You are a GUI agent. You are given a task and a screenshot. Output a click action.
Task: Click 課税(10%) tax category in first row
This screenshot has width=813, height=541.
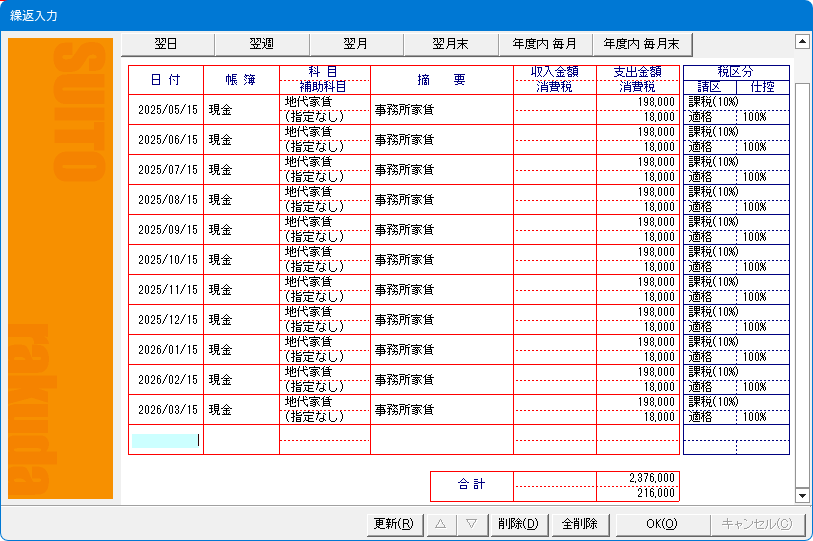[714, 102]
